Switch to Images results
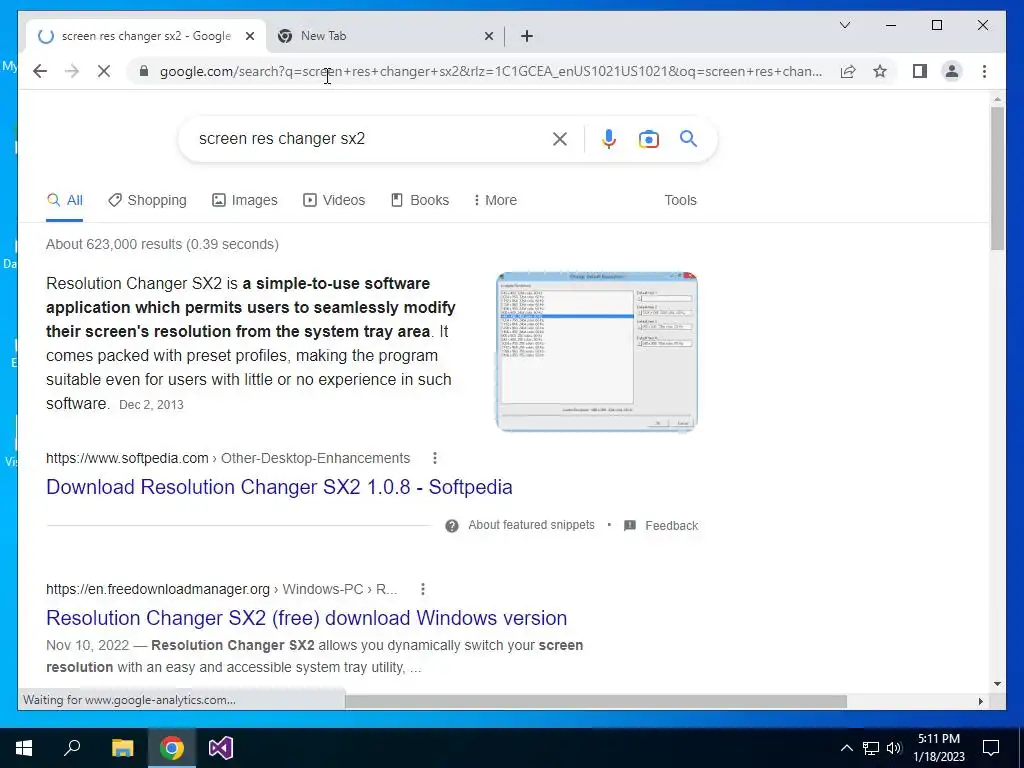 click(245, 200)
